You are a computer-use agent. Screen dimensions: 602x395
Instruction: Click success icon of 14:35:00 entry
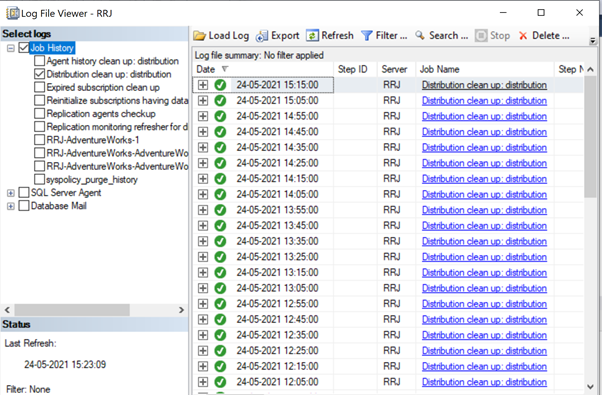pyautogui.click(x=220, y=147)
